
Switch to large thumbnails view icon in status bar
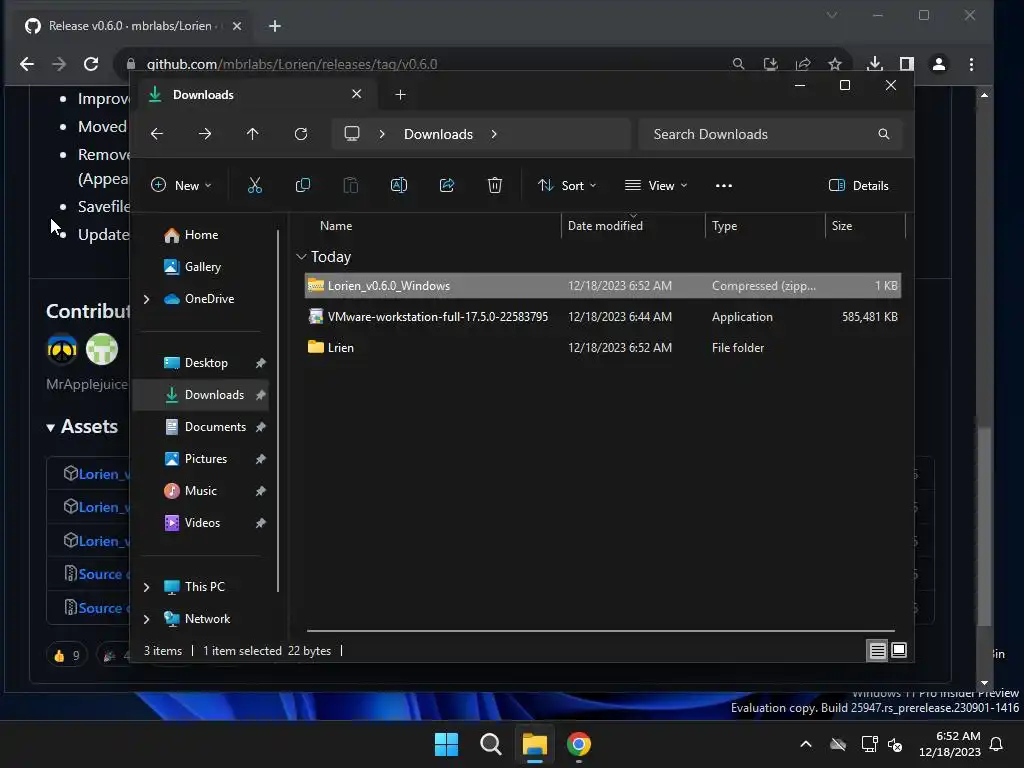point(899,650)
